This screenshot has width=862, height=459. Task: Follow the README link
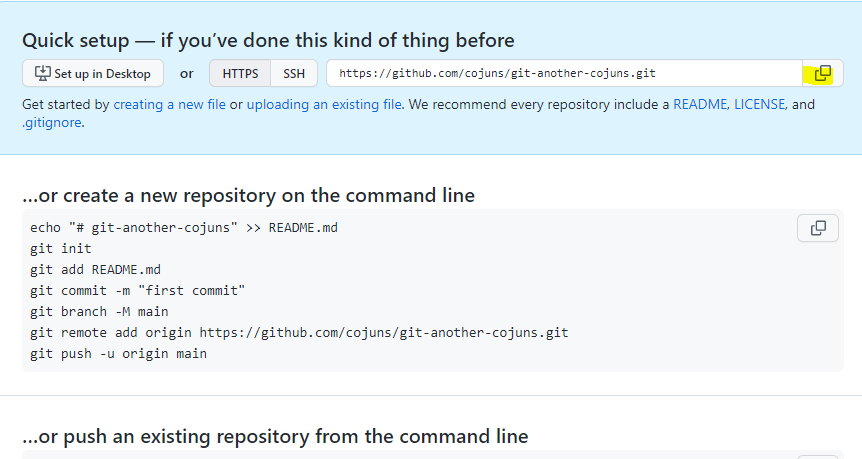click(x=700, y=104)
